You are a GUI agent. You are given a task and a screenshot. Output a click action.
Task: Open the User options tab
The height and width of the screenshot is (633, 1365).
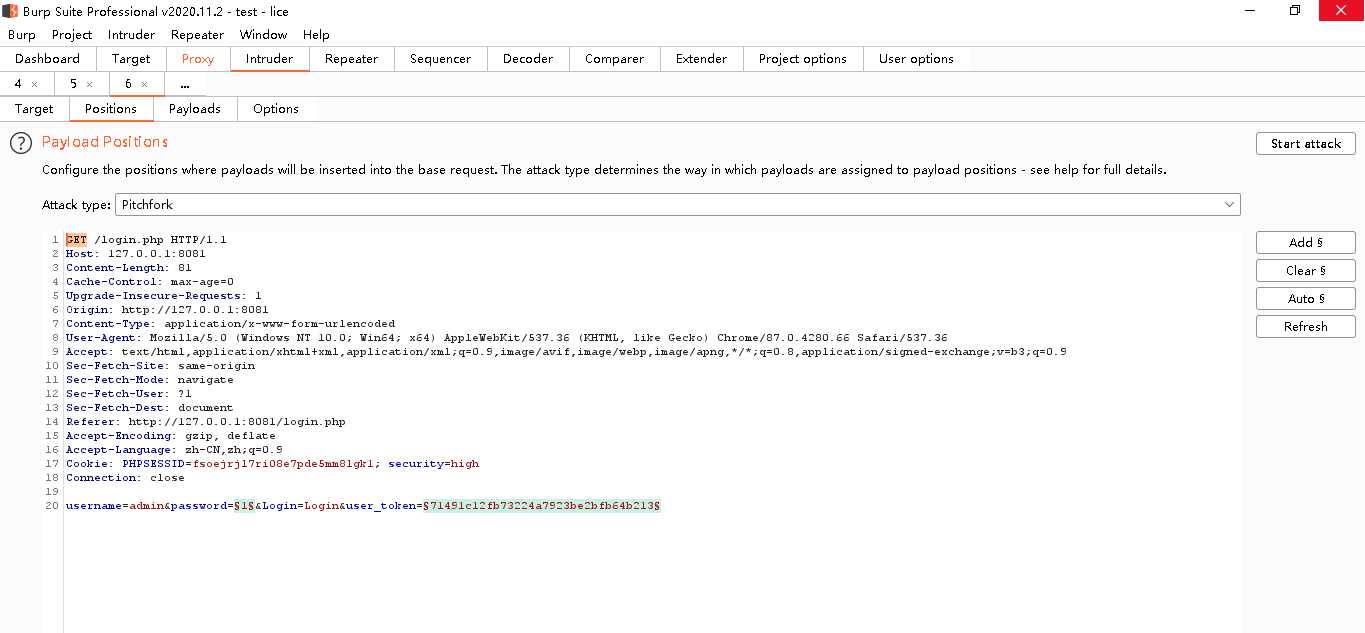click(x=916, y=59)
